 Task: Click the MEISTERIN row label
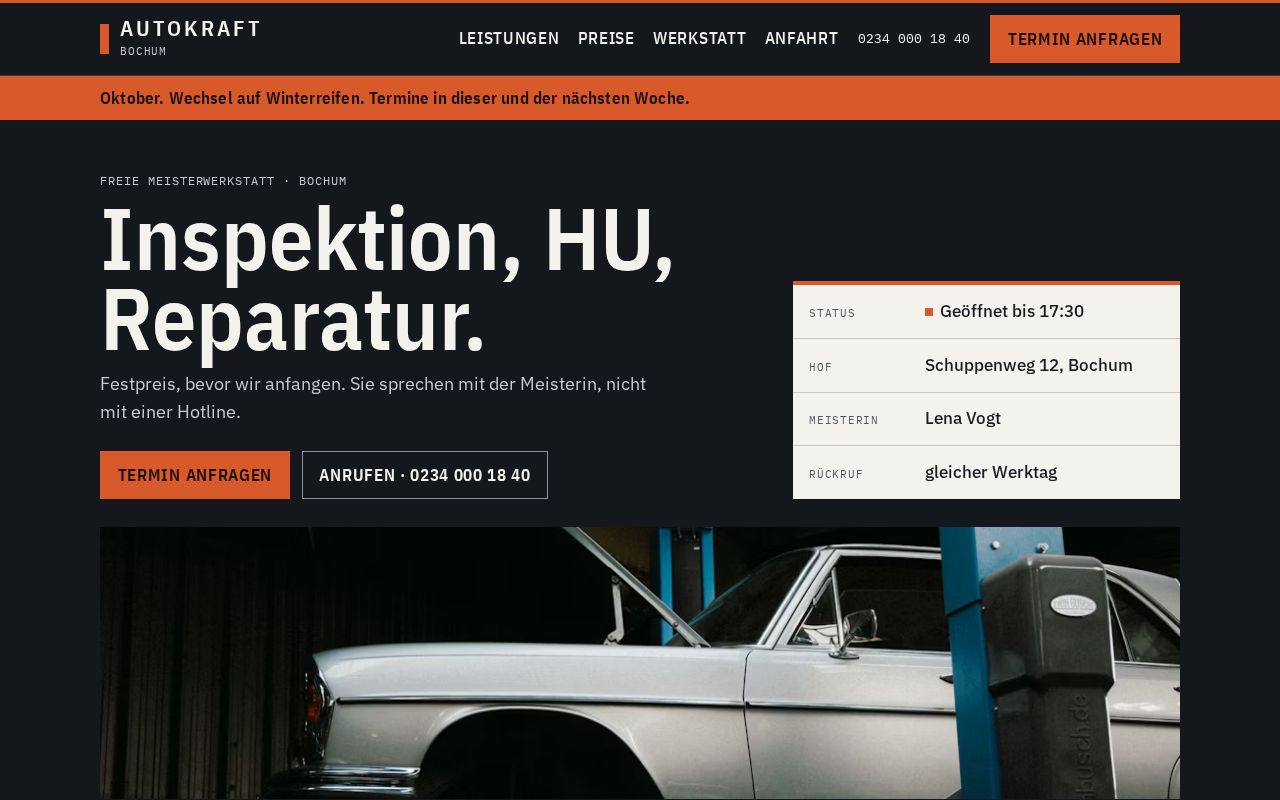click(x=844, y=420)
